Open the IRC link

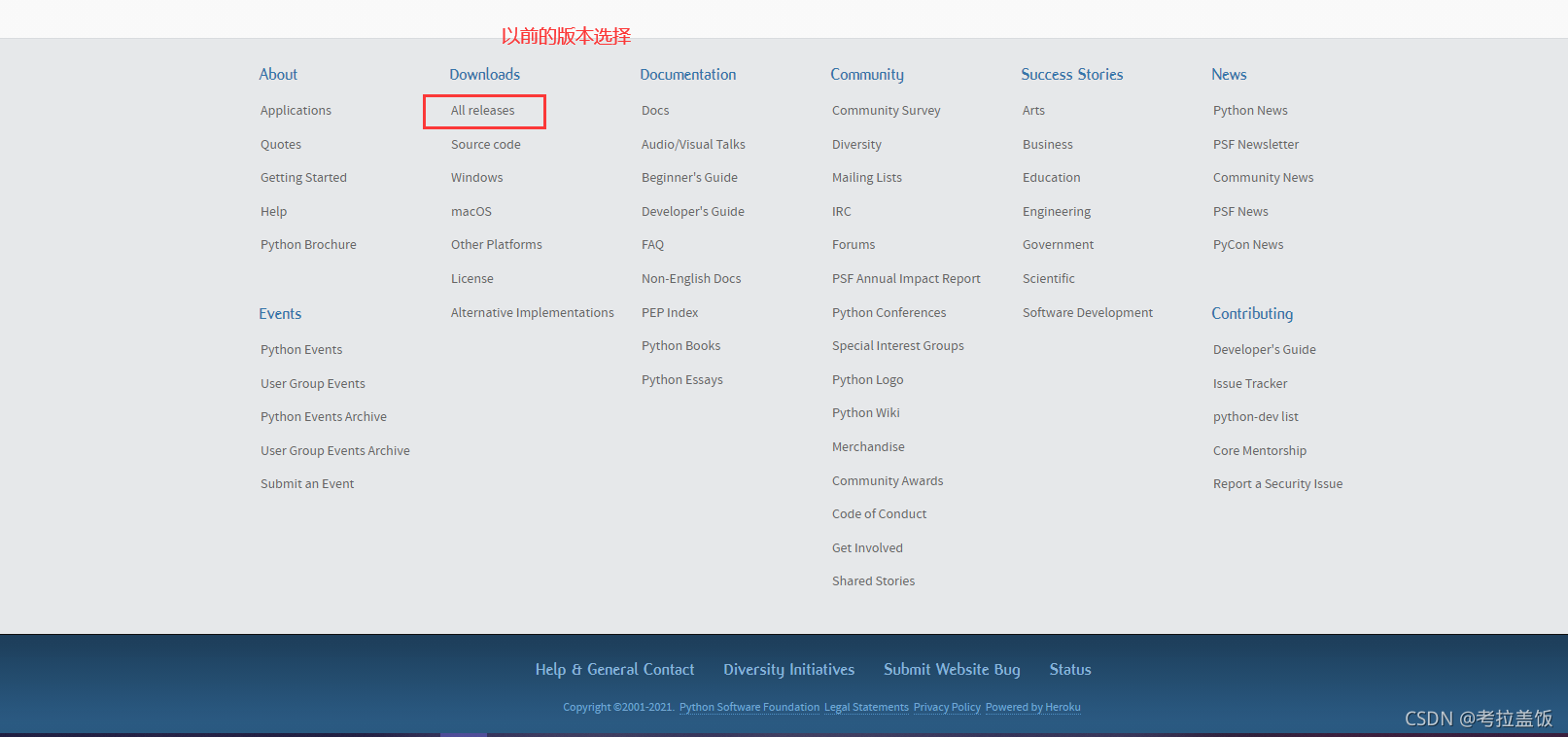(842, 212)
